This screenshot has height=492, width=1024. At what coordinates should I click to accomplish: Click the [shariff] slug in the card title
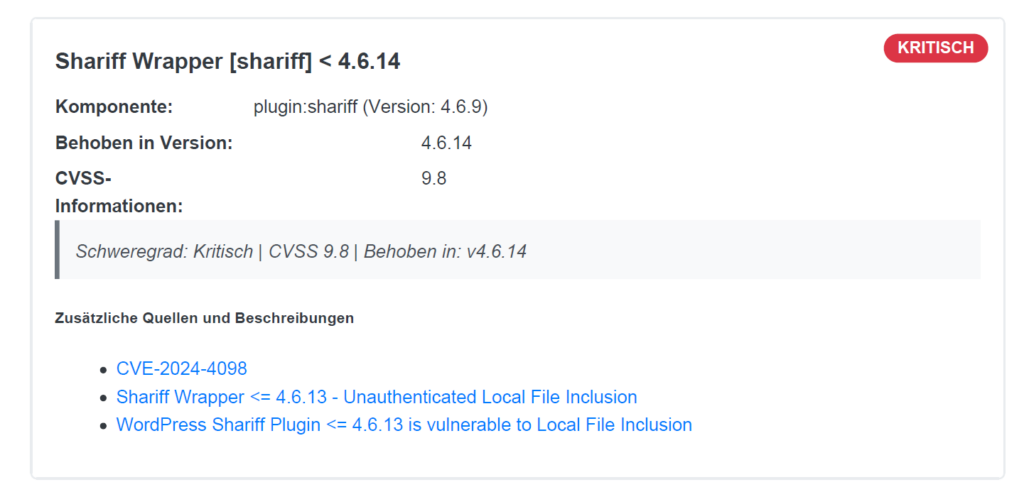pyautogui.click(x=270, y=62)
